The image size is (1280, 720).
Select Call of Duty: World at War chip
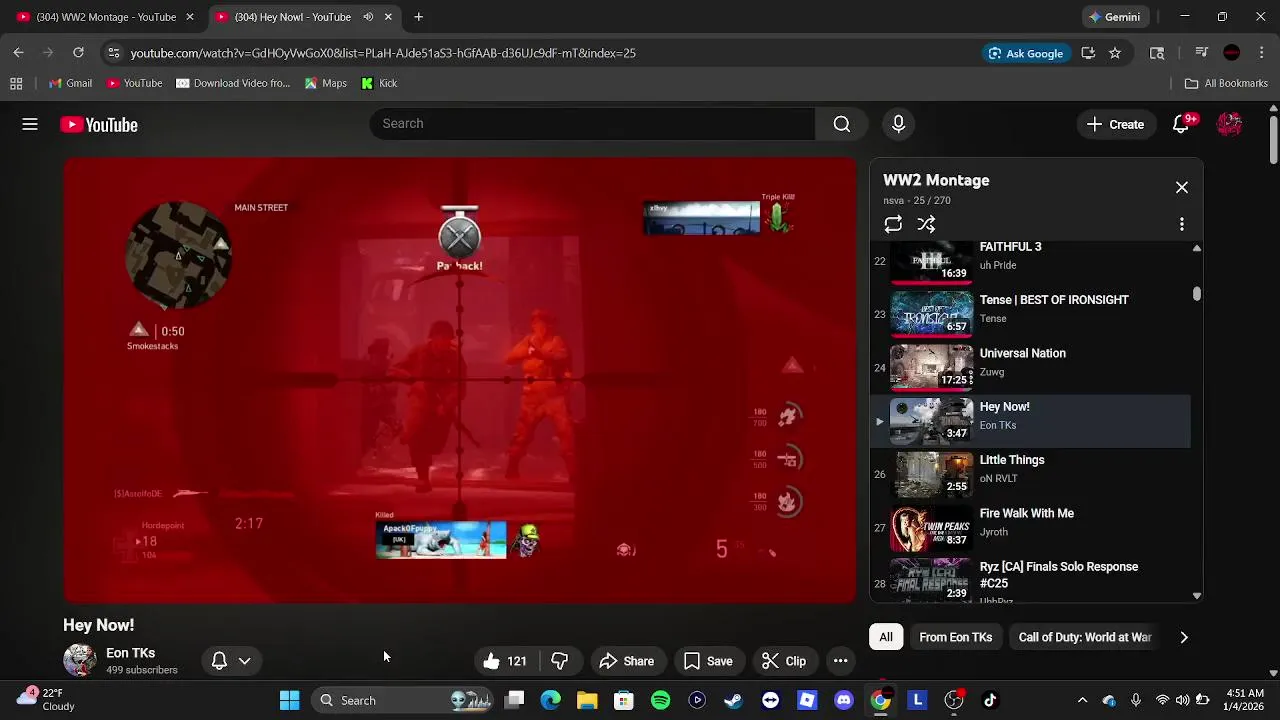pyautogui.click(x=1085, y=637)
